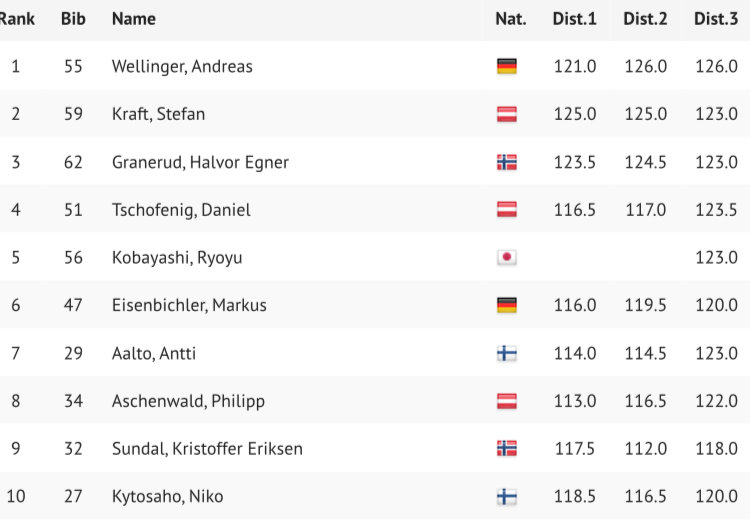The width and height of the screenshot is (750, 526).
Task: Click the Nat. column header
Action: [x=510, y=19]
